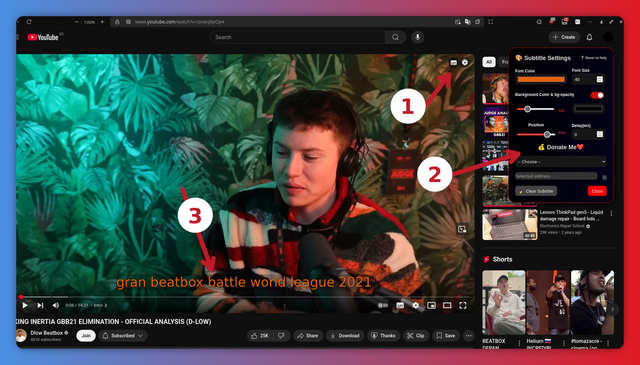640x365 pixels.
Task: Expand the Intro chapter chevron
Action: (106, 305)
